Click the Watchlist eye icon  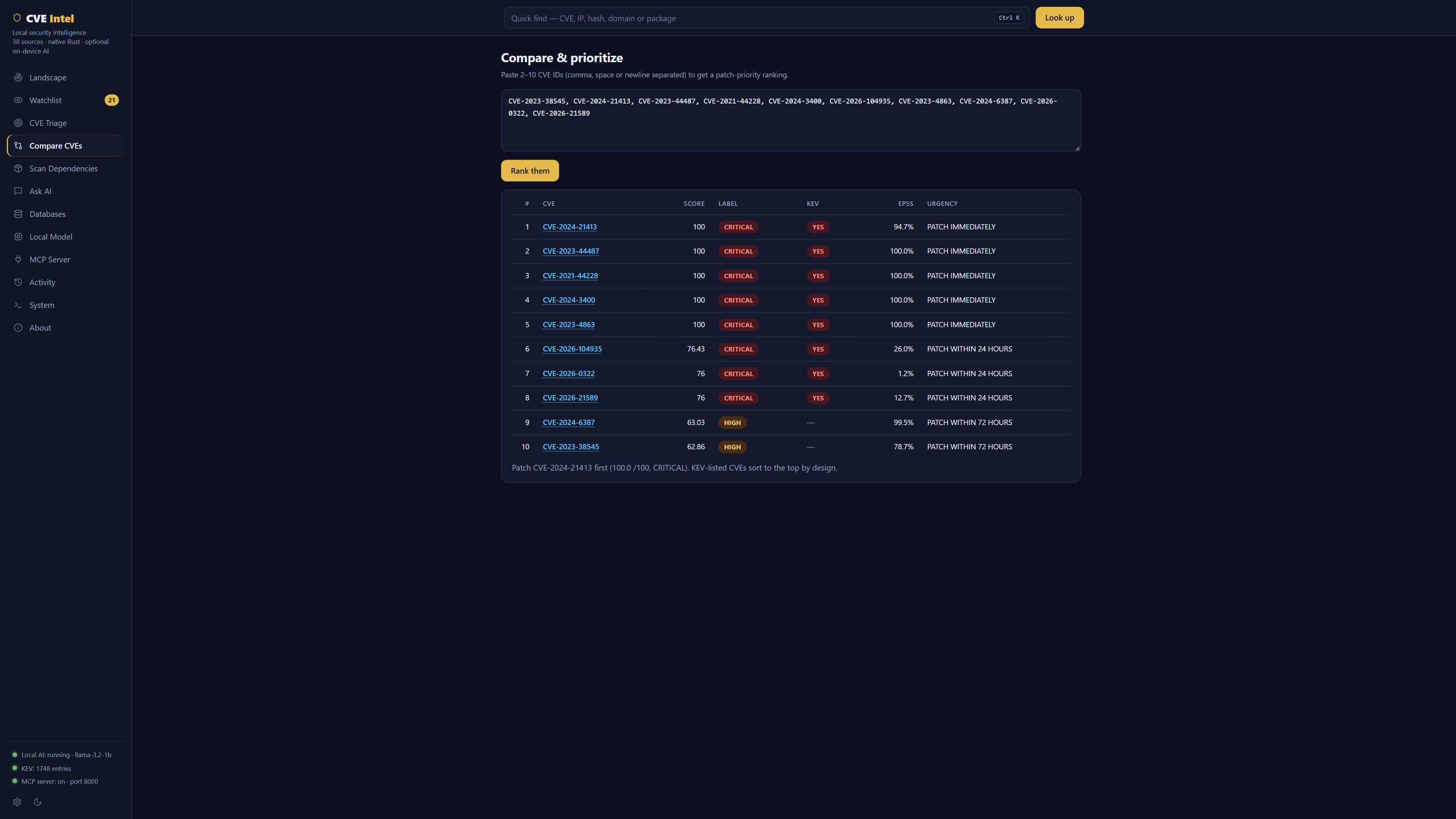[18, 100]
